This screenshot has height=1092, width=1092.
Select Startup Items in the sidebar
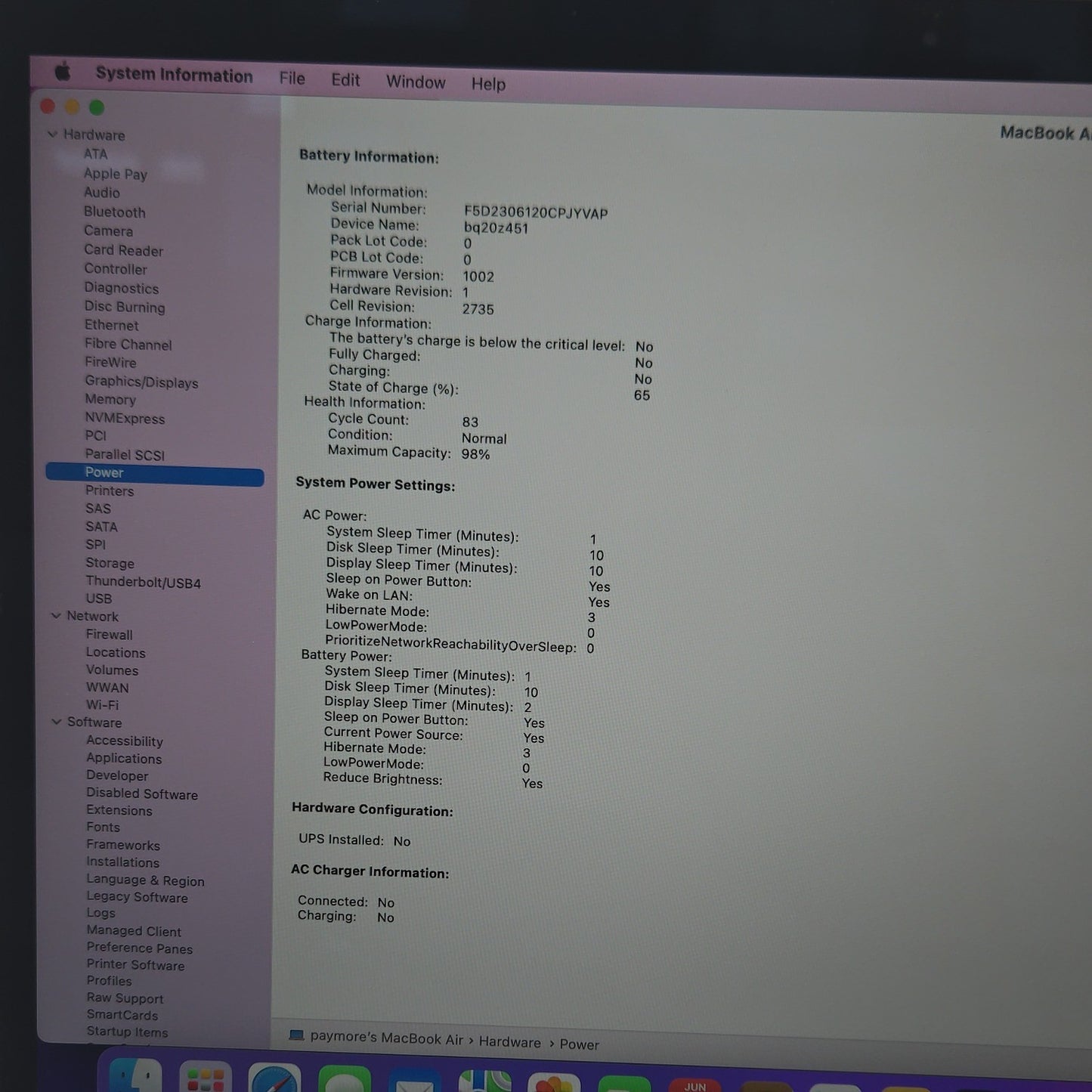[x=127, y=1032]
